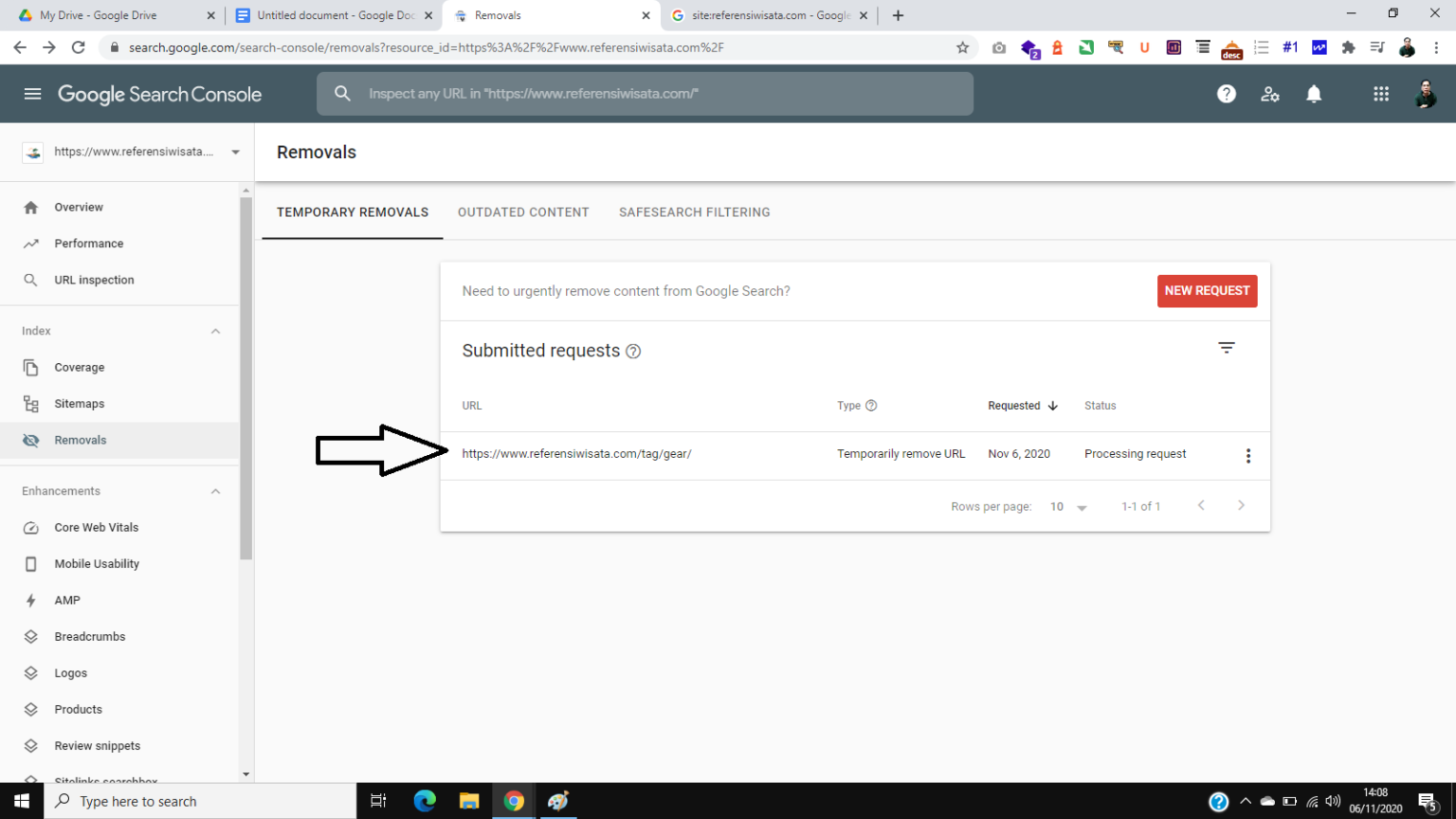
Task: Open the rows per page dropdown
Action: [1068, 507]
